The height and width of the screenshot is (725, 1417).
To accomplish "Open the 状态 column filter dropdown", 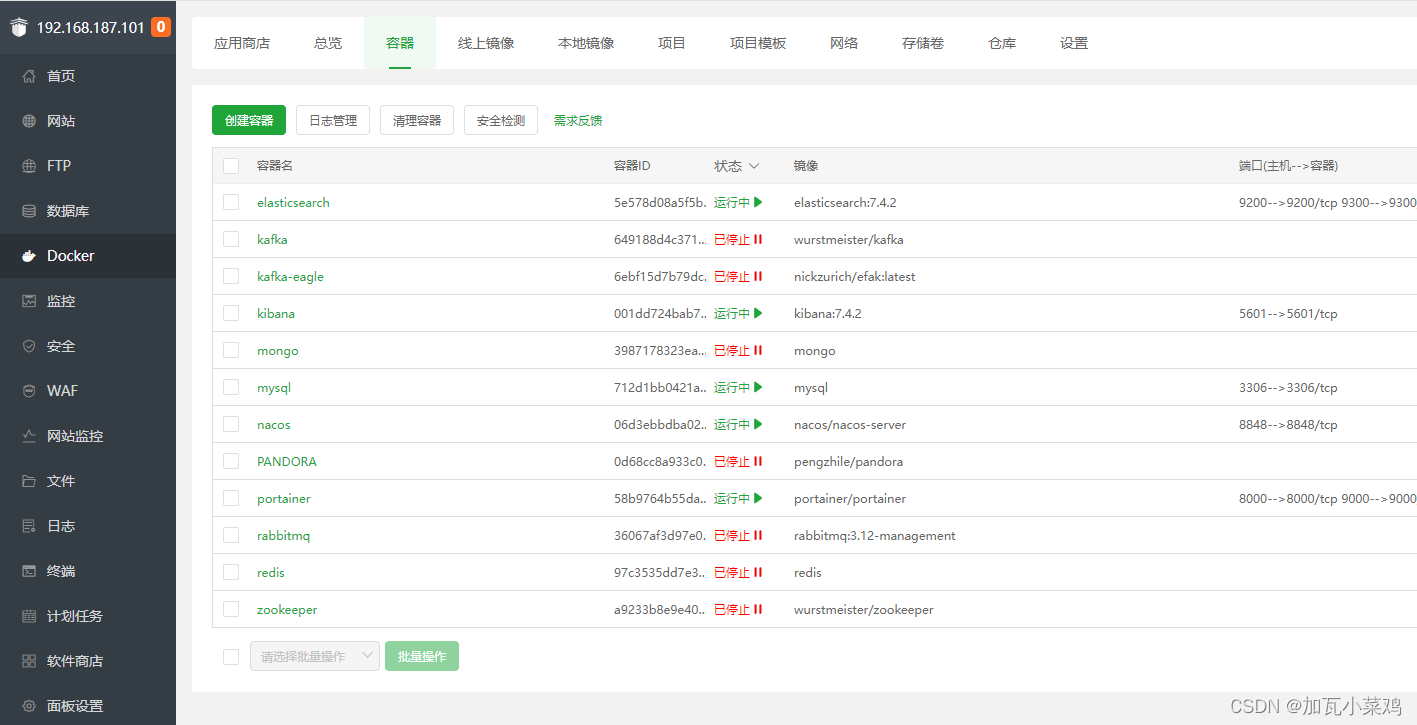I will click(x=754, y=166).
